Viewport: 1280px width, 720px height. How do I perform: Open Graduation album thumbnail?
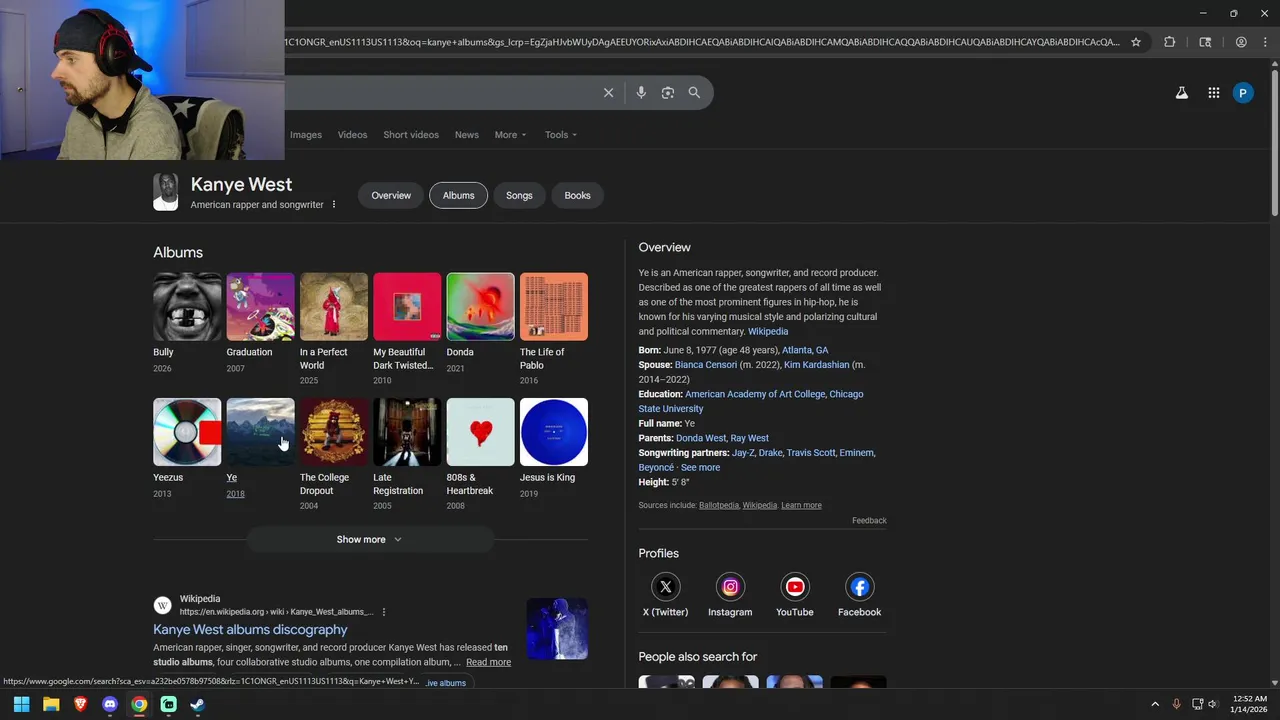point(260,307)
